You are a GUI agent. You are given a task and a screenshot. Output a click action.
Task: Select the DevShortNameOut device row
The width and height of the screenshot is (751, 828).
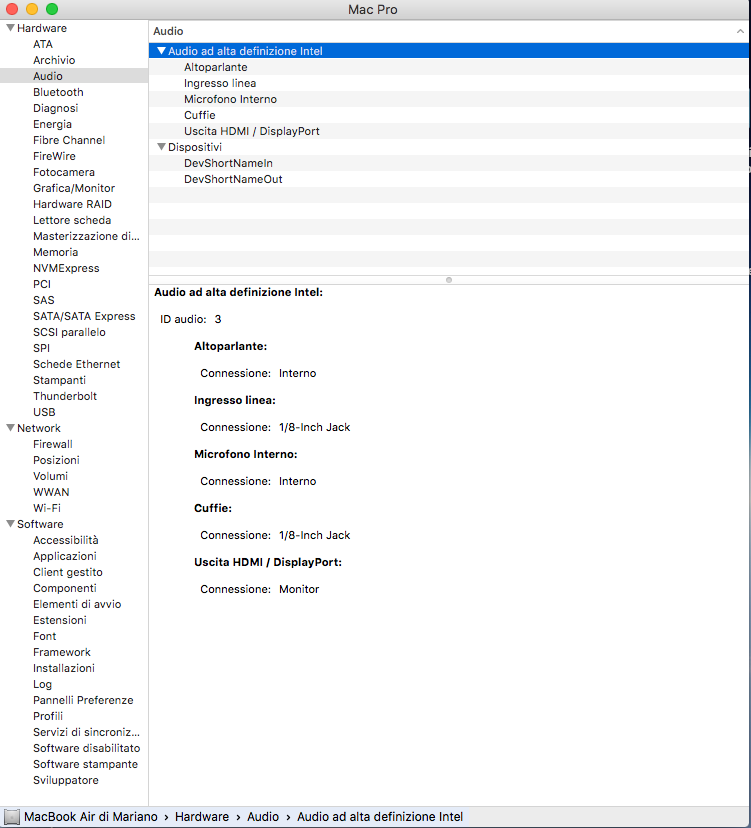pos(233,179)
